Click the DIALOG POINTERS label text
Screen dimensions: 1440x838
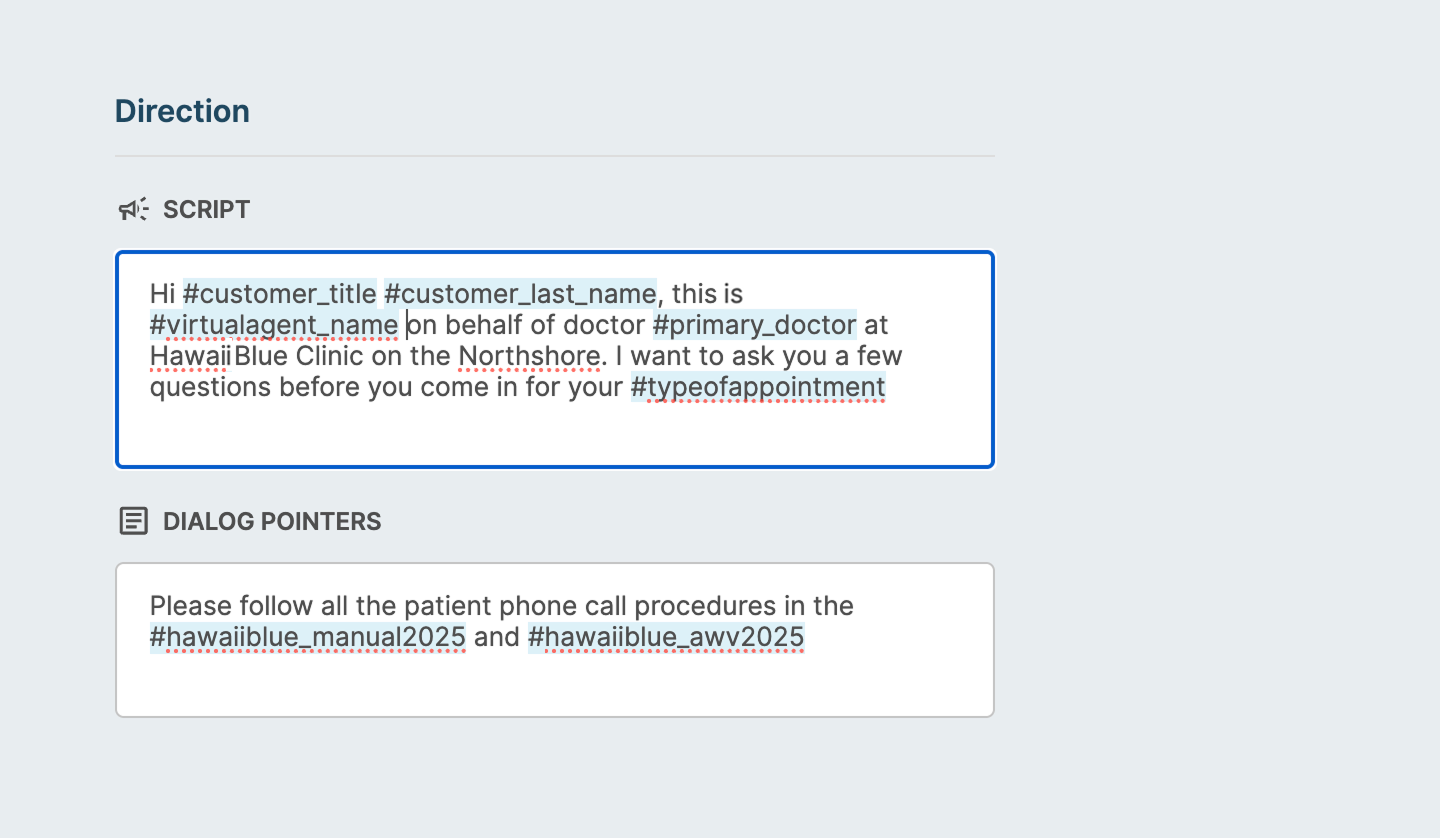click(x=272, y=521)
